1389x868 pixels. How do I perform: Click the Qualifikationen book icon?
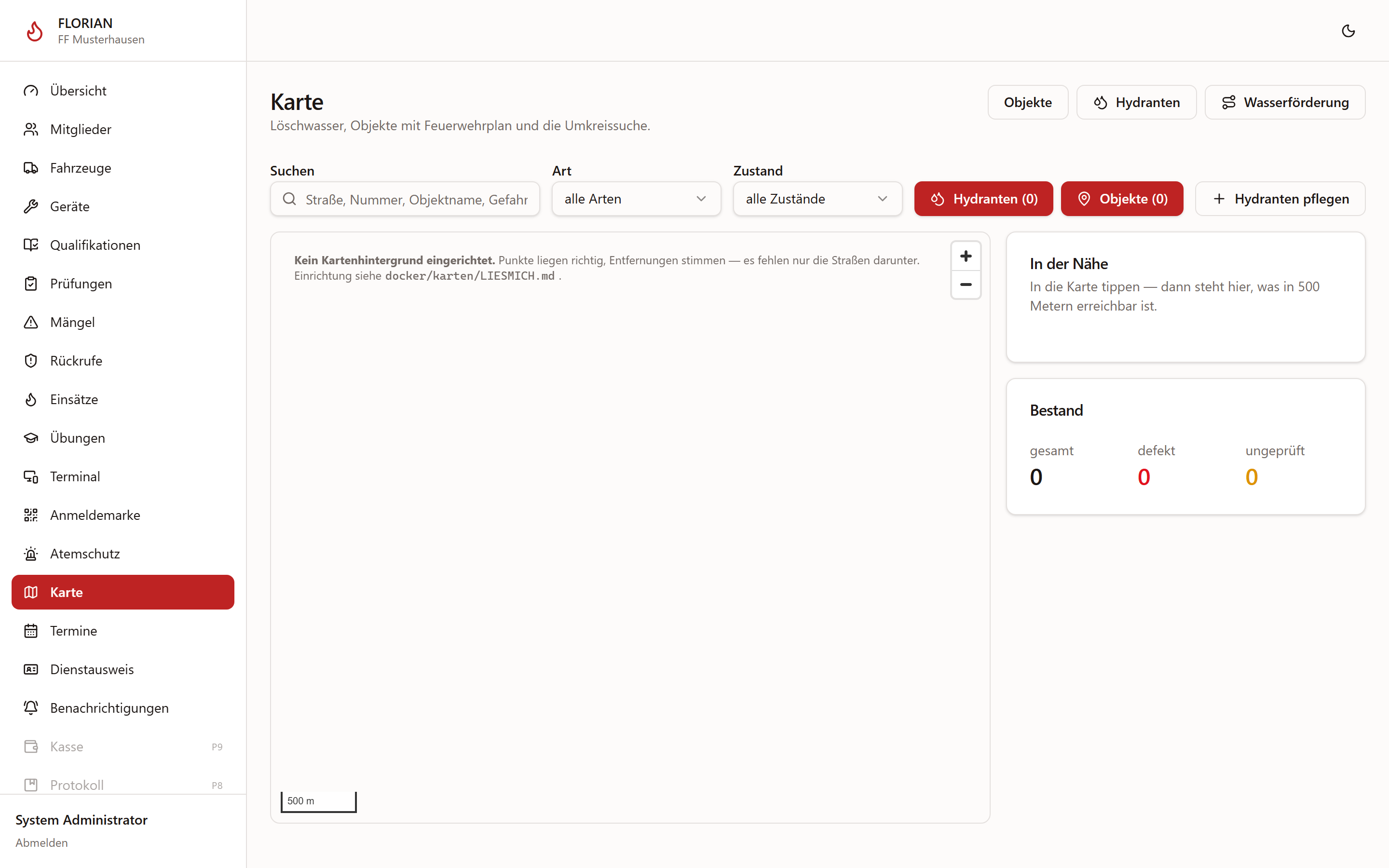[x=31, y=245]
